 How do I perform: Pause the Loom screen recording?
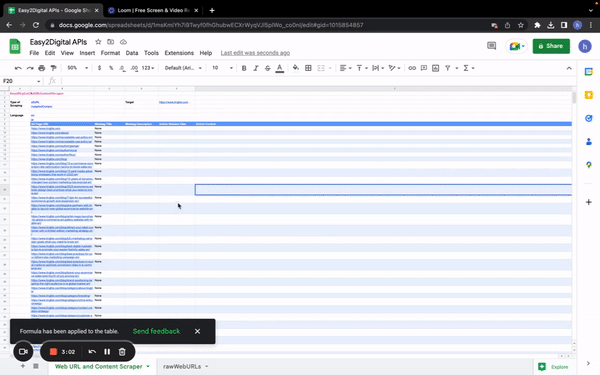point(107,352)
